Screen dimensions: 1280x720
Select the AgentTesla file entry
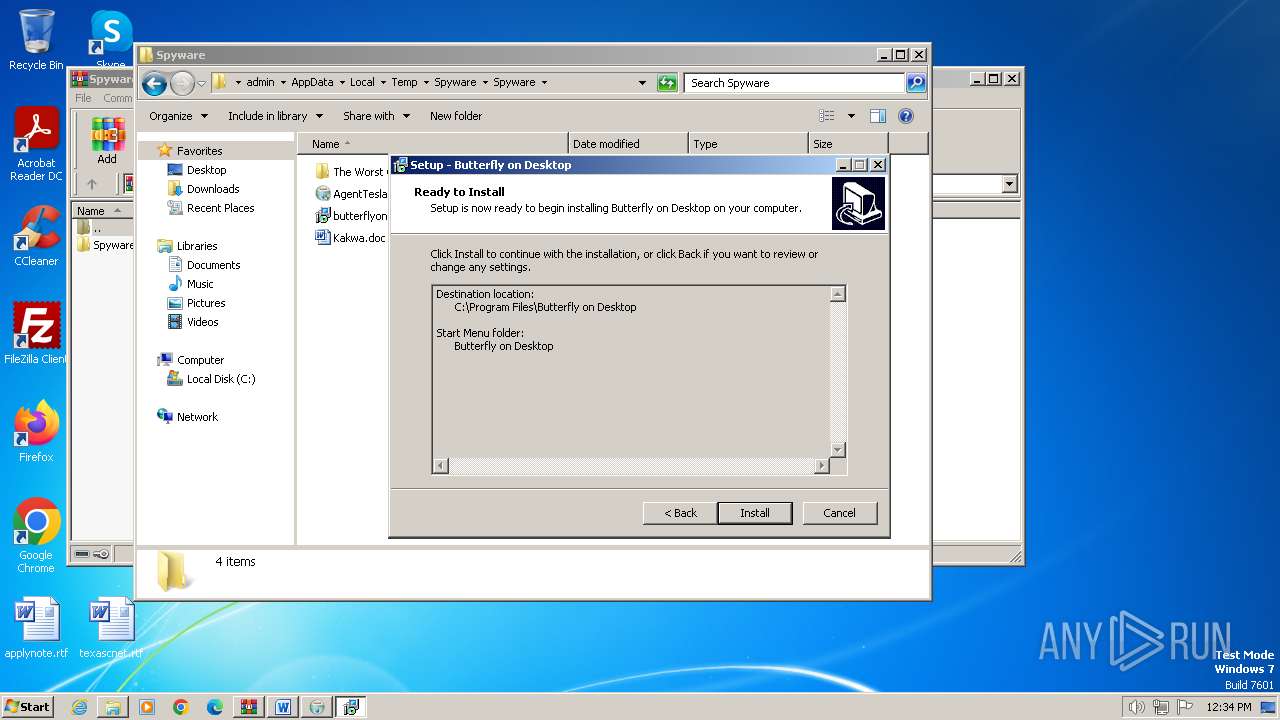(x=351, y=194)
